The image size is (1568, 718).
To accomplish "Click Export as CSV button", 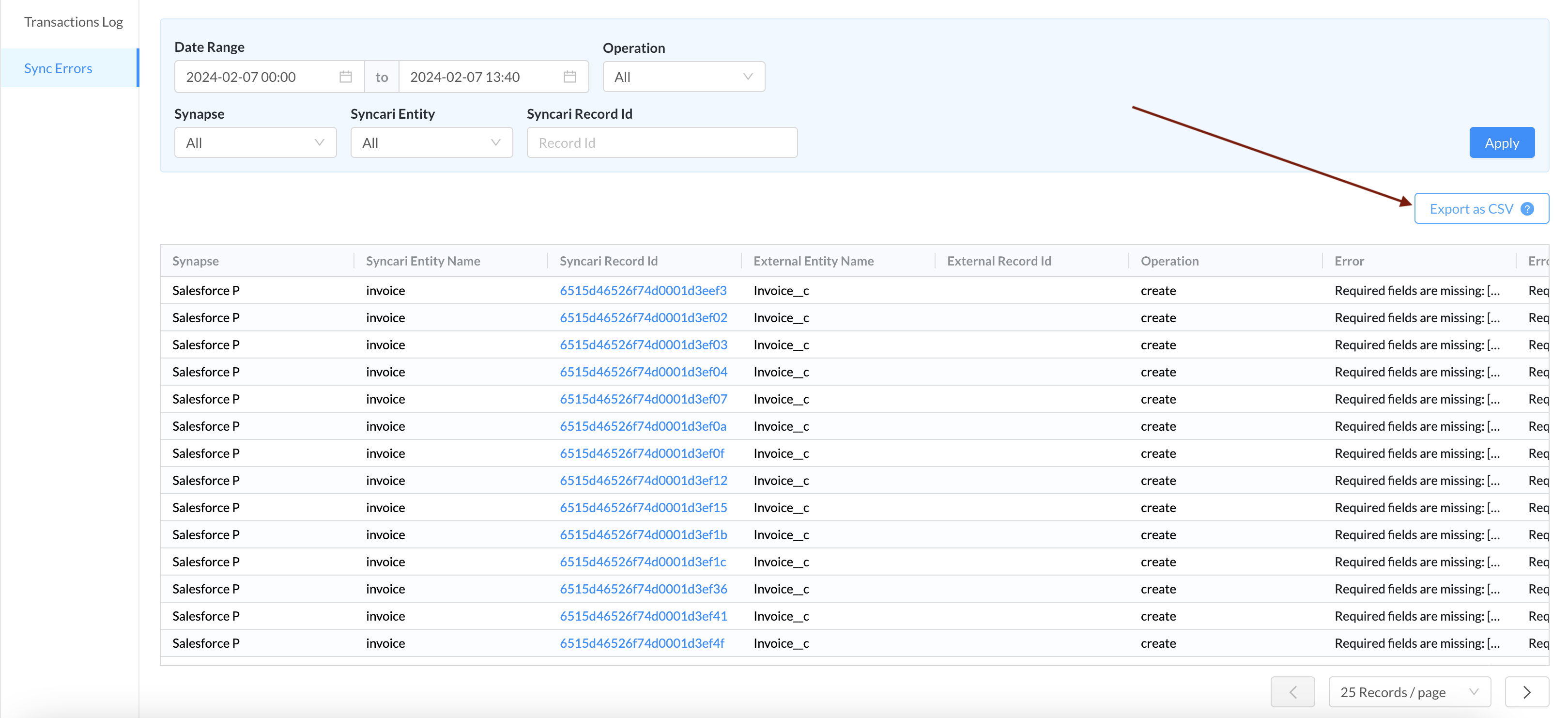I will click(1481, 209).
